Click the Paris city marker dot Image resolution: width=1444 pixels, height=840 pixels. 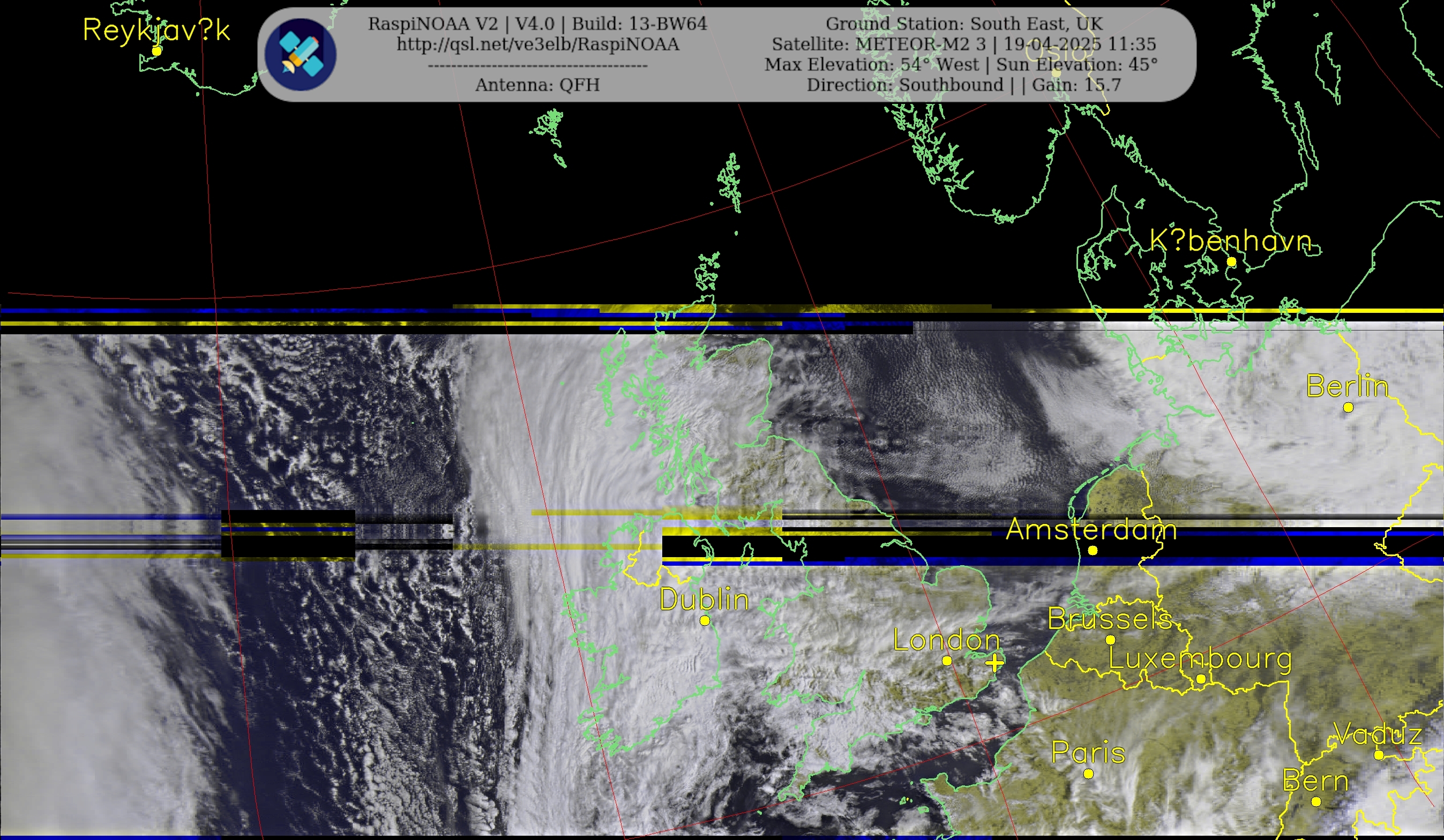point(1088,774)
